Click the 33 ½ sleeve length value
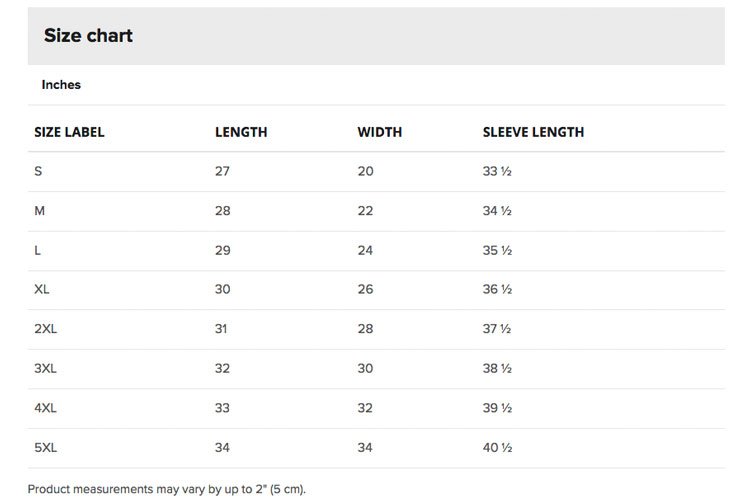Screen dimensions: 750x500 [x=497, y=171]
